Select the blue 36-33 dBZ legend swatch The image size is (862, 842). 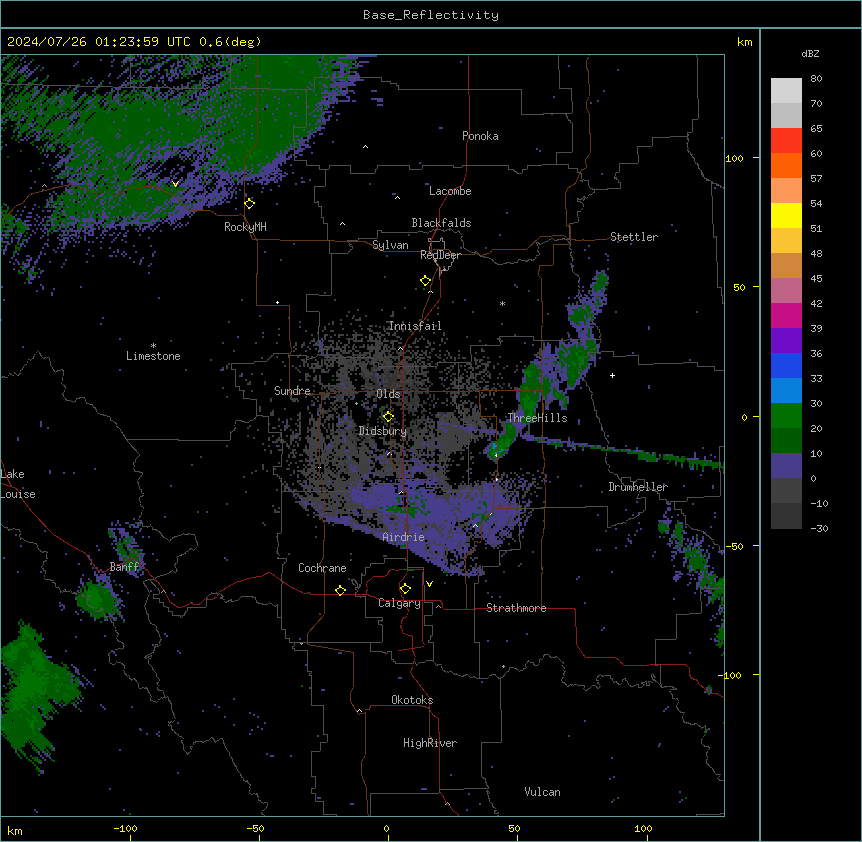(x=786, y=365)
